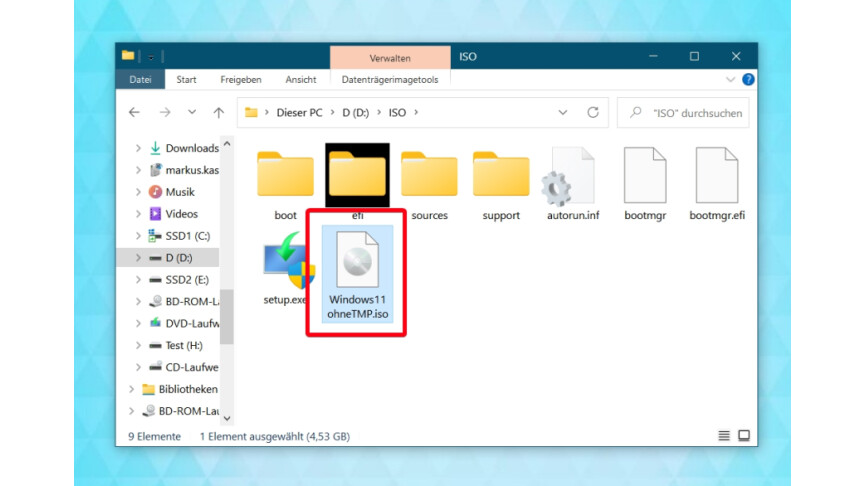Open Explorer help question mark
The width and height of the screenshot is (864, 486).
point(748,79)
